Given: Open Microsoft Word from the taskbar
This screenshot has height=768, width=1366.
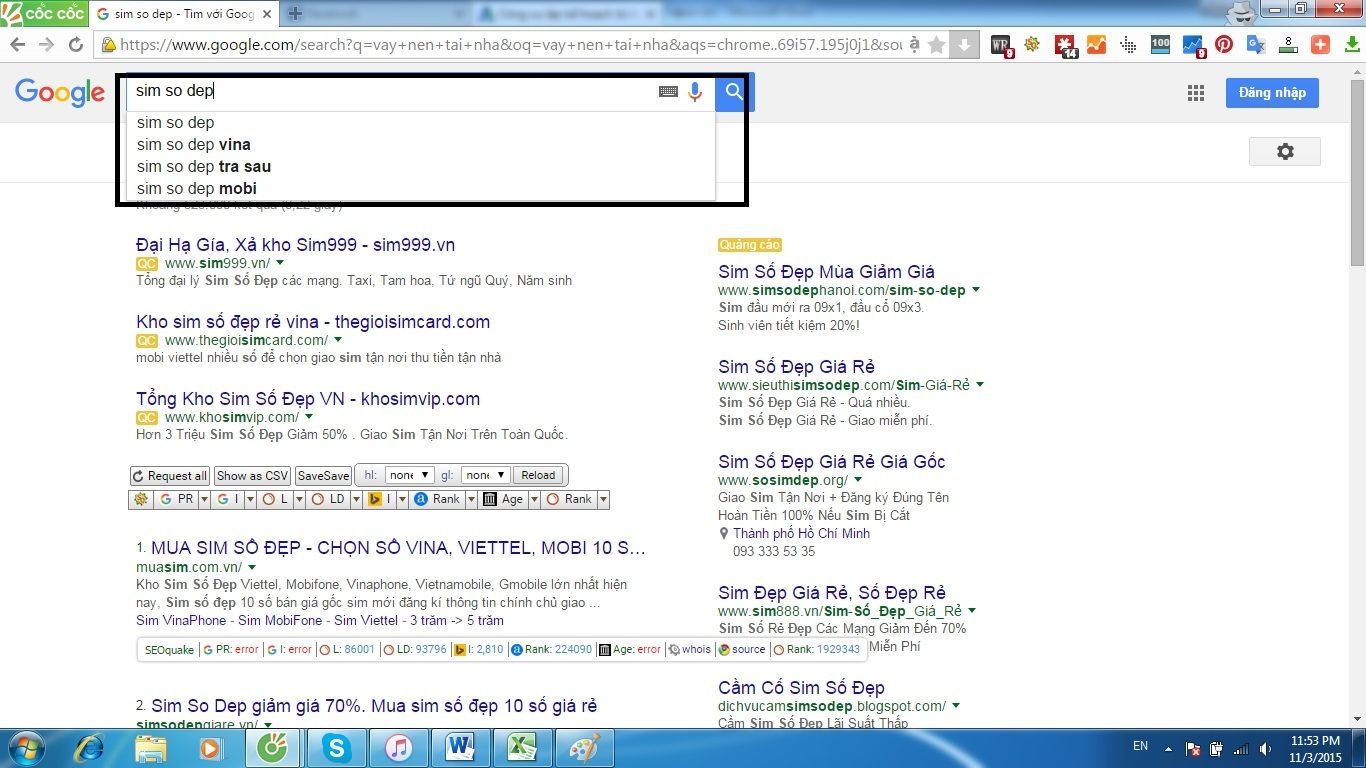Looking at the screenshot, I should (x=459, y=747).
